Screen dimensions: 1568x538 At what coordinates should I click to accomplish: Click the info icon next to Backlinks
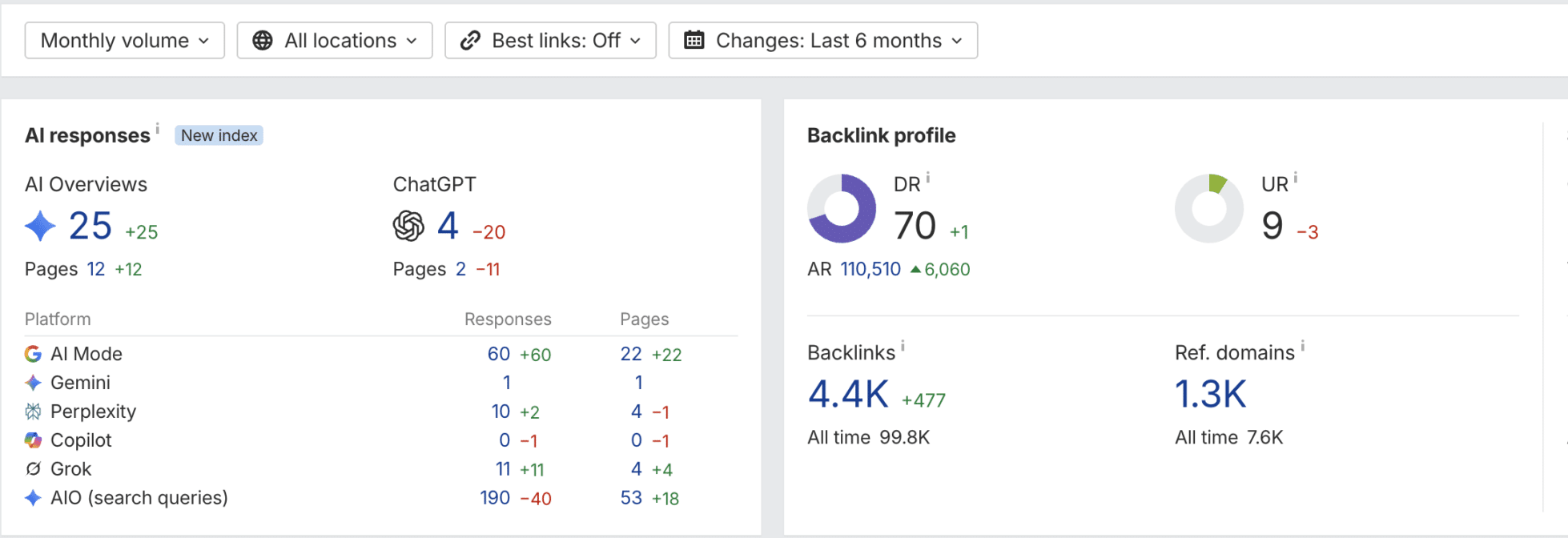[903, 346]
